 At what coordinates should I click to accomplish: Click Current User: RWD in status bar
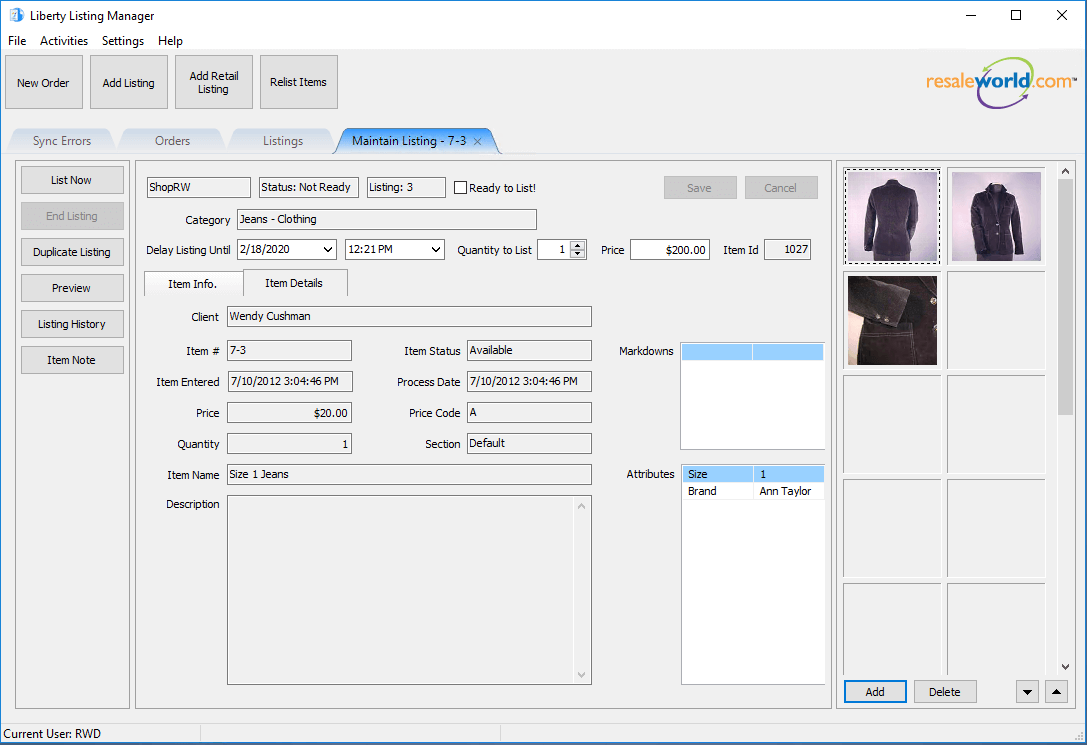[52, 734]
